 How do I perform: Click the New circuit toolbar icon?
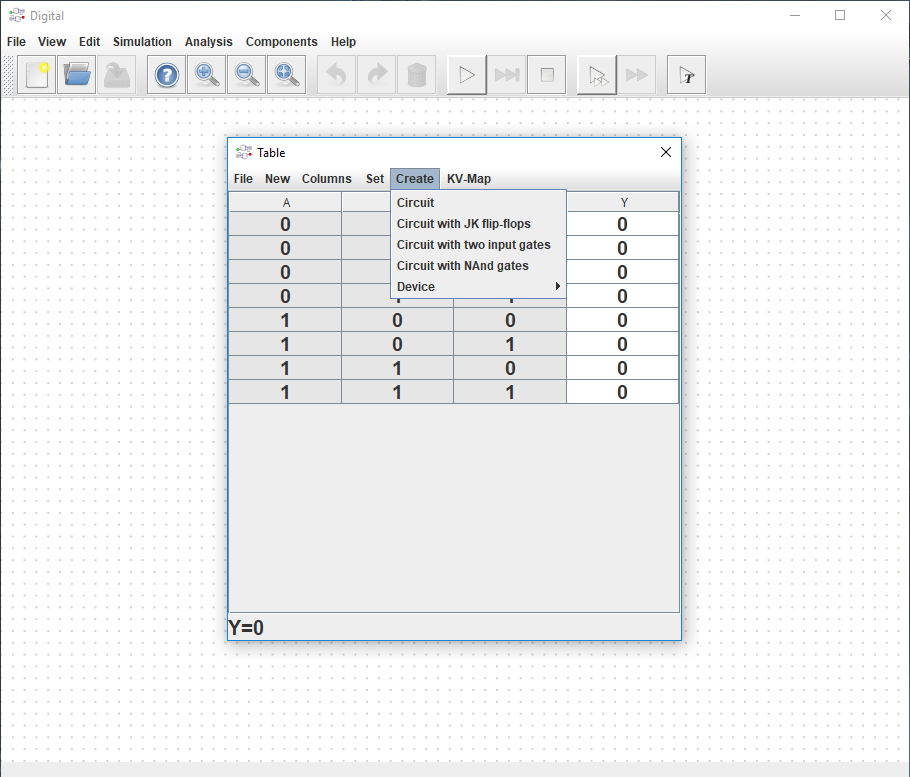[37, 75]
